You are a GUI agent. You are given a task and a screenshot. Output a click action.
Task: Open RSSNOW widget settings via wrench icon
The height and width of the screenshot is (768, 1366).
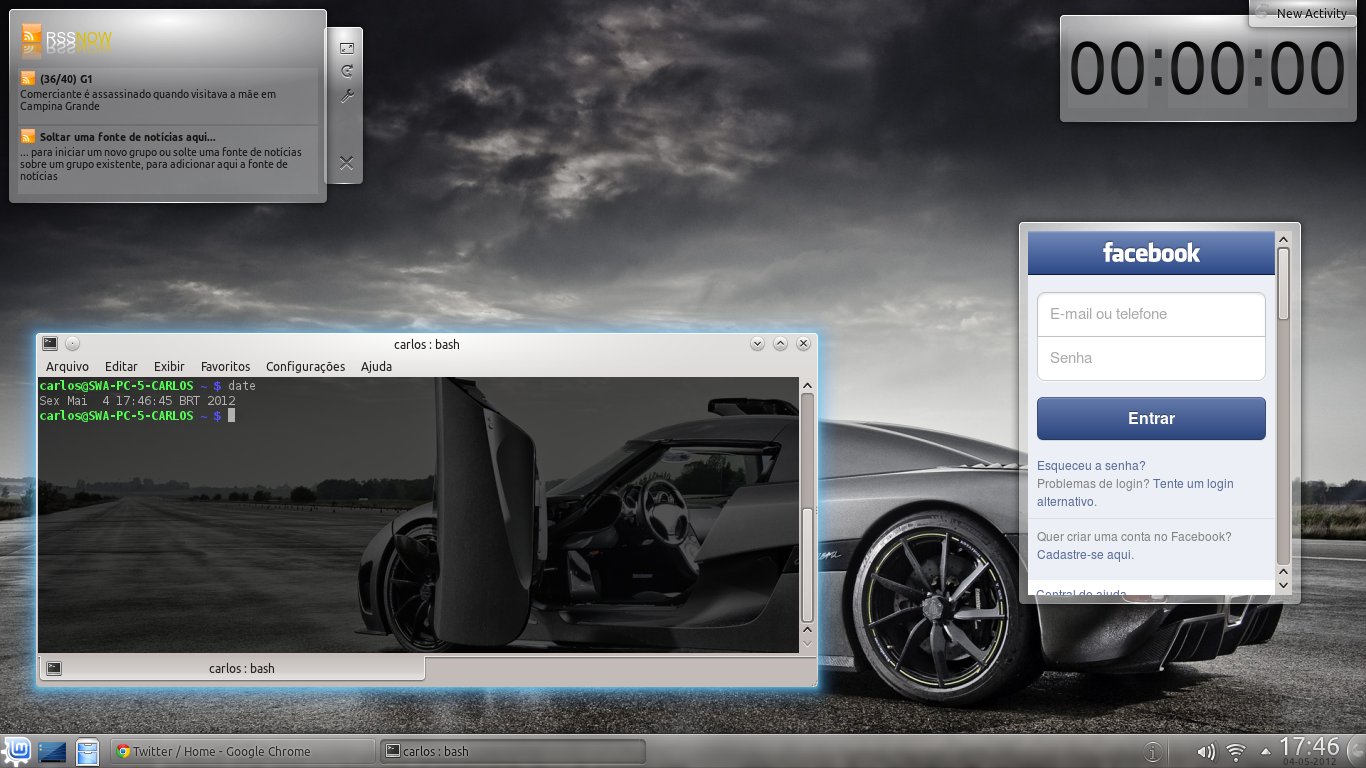346,96
